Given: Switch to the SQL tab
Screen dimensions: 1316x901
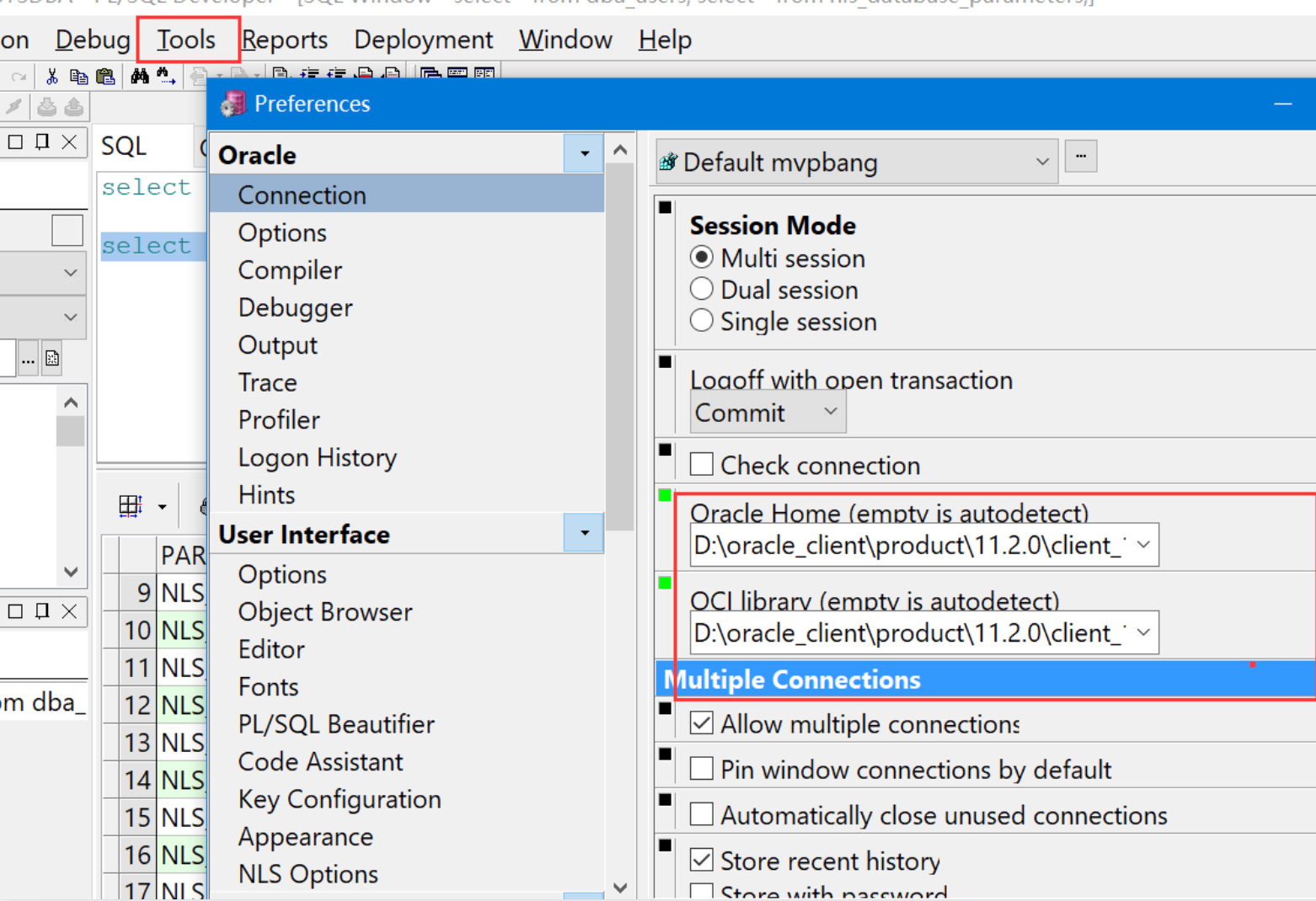Looking at the screenshot, I should [x=124, y=147].
